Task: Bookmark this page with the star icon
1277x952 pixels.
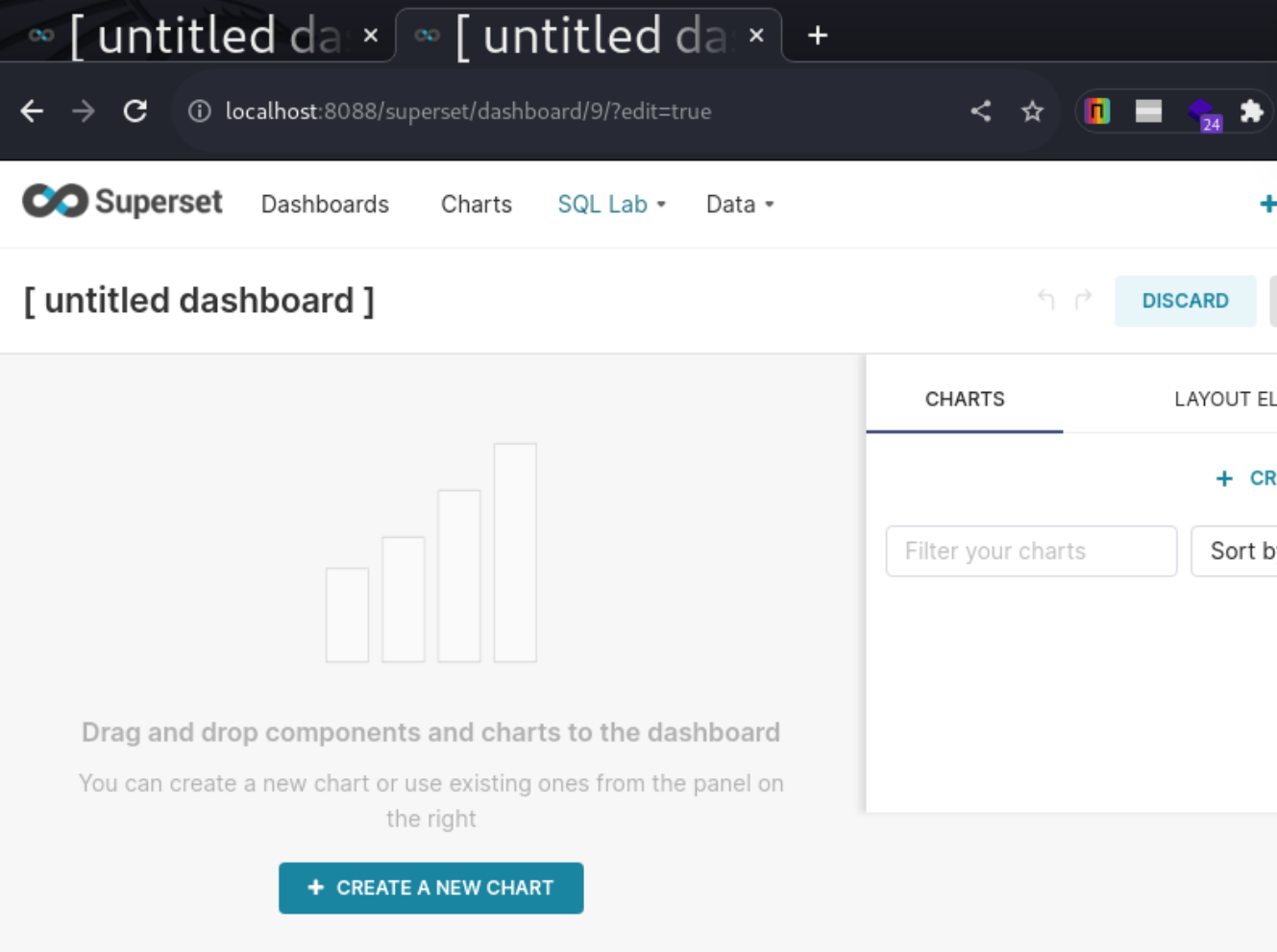Action: (x=1032, y=111)
